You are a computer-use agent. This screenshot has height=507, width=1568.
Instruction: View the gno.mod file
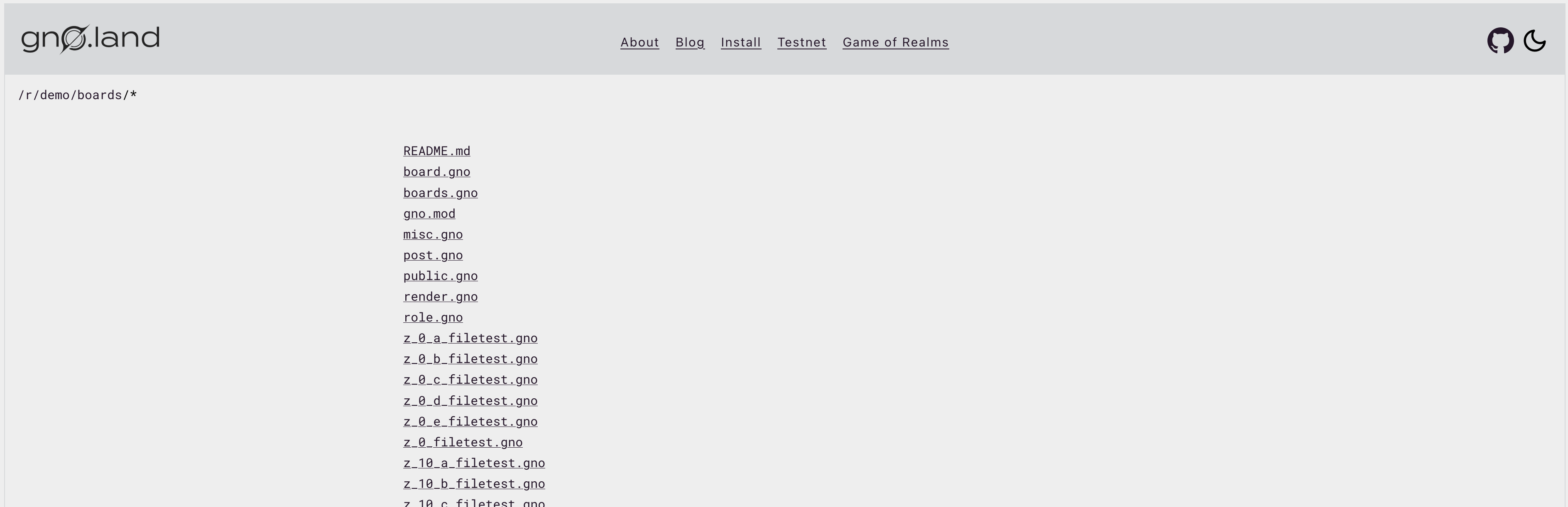click(x=429, y=213)
